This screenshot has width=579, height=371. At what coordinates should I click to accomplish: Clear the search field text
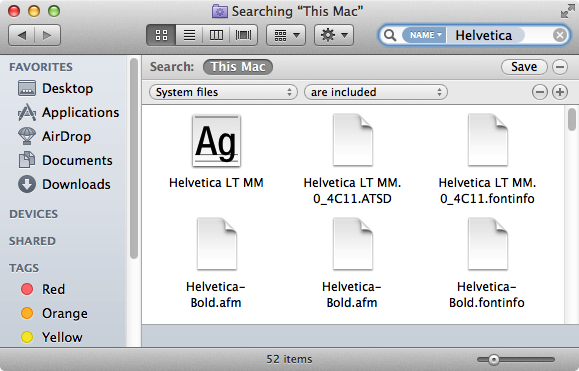coord(560,35)
